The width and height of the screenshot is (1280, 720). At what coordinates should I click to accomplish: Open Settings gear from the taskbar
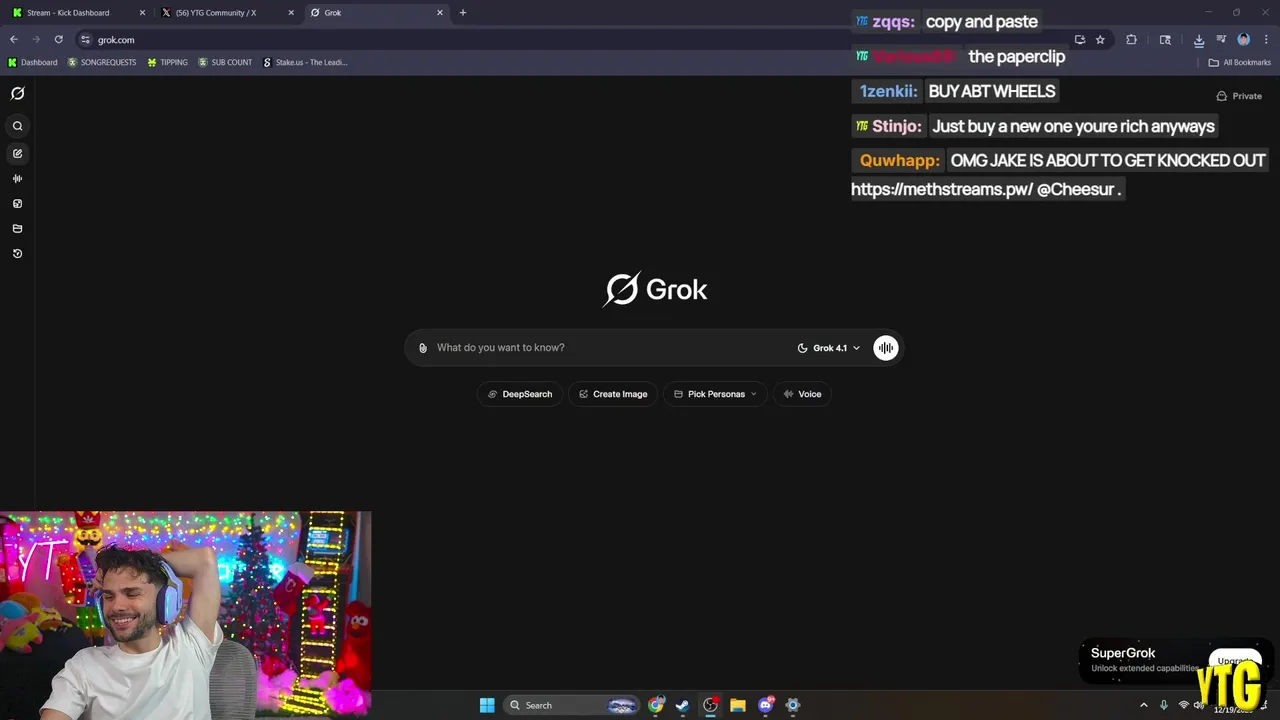pos(793,705)
